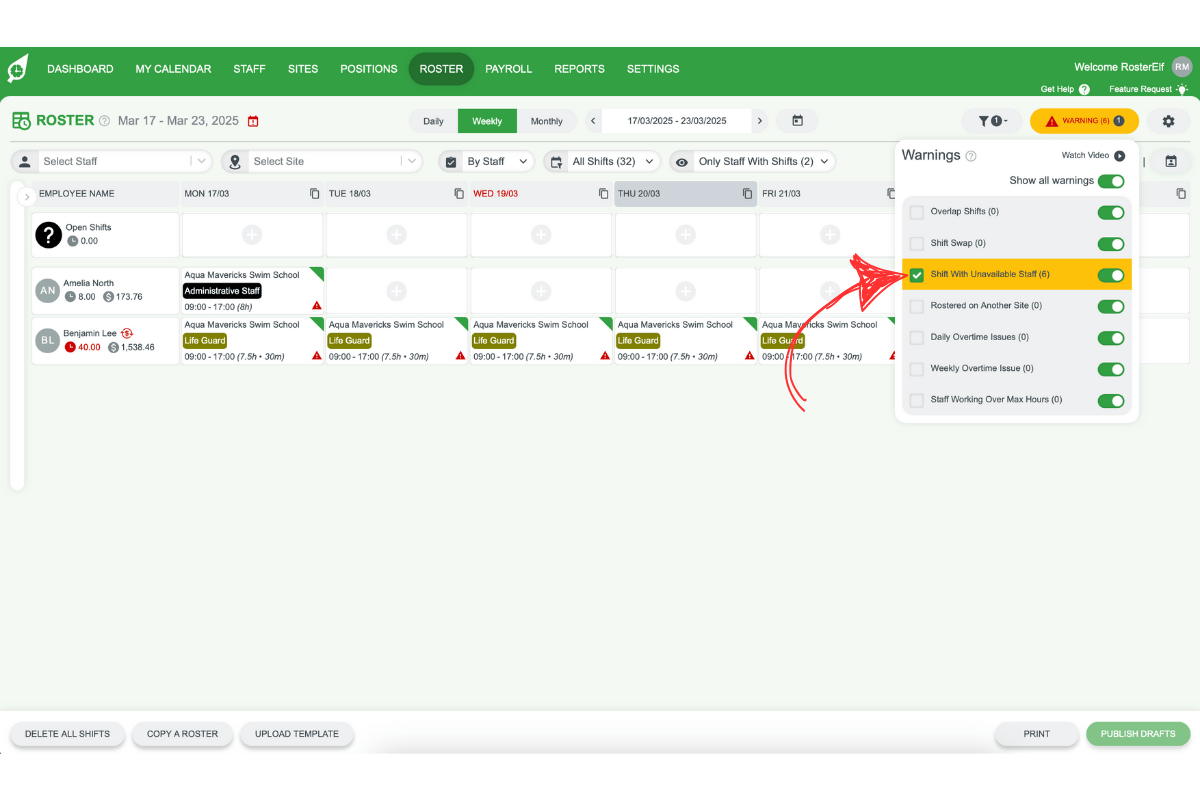Screen dimensions: 1200x800
Task: Go to the PAYROLL menu item
Action: (x=508, y=69)
